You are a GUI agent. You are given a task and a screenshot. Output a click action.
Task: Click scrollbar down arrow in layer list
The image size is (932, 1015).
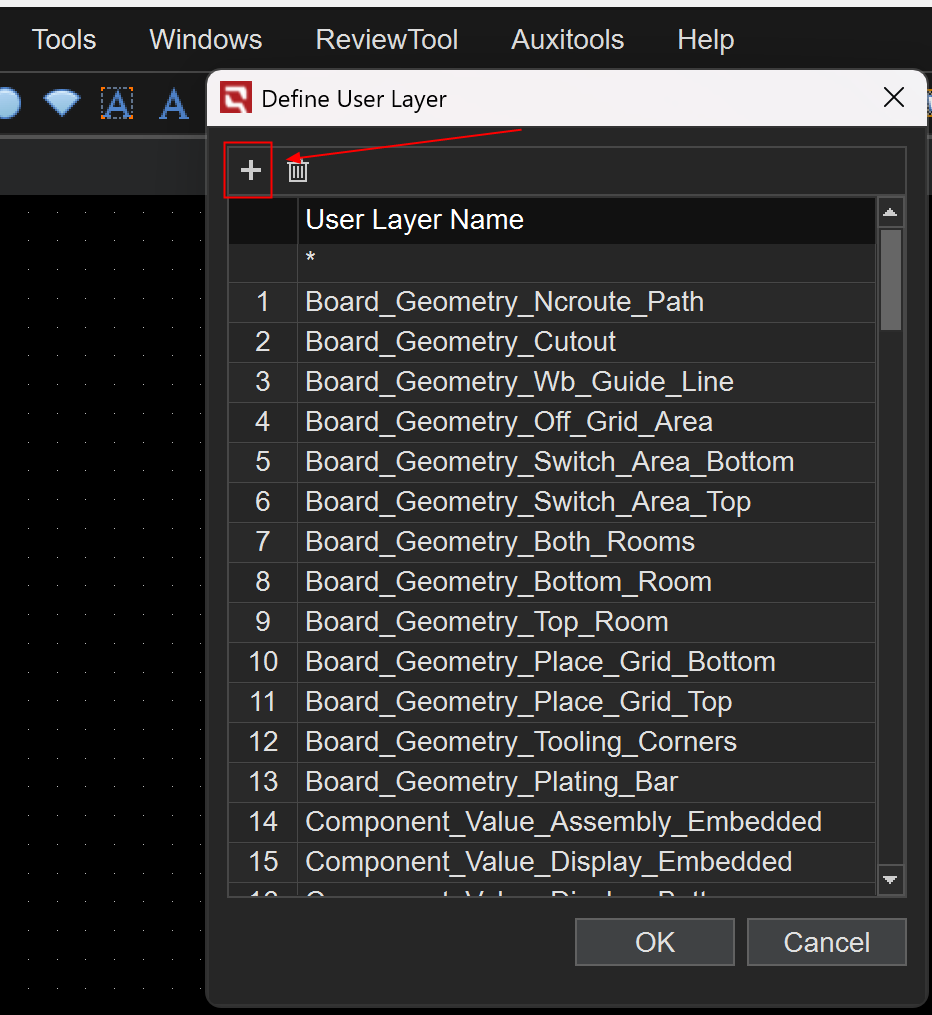click(x=890, y=880)
